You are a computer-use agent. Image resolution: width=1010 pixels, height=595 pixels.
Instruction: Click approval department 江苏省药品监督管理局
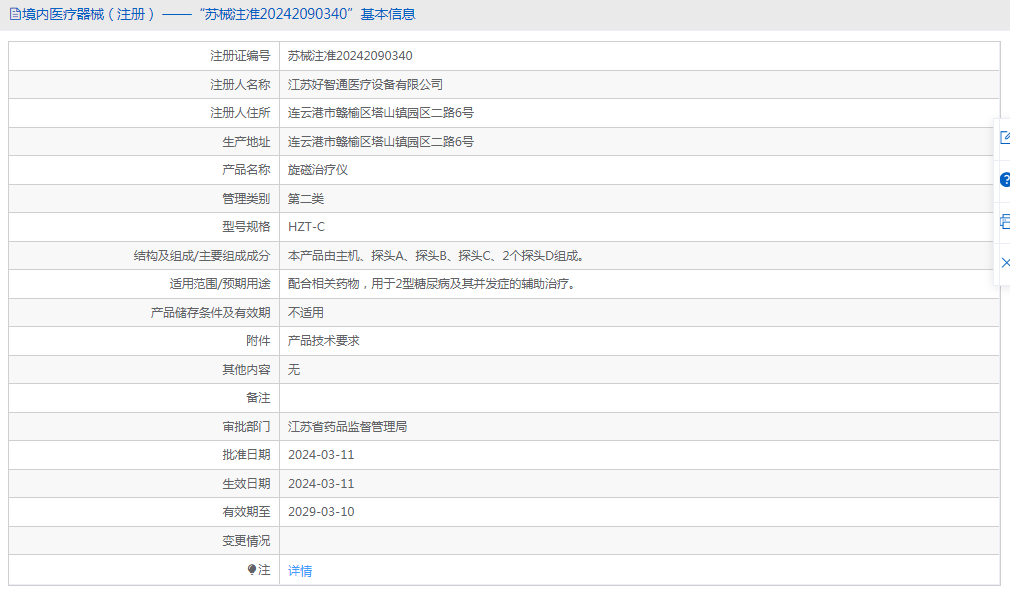(x=347, y=426)
